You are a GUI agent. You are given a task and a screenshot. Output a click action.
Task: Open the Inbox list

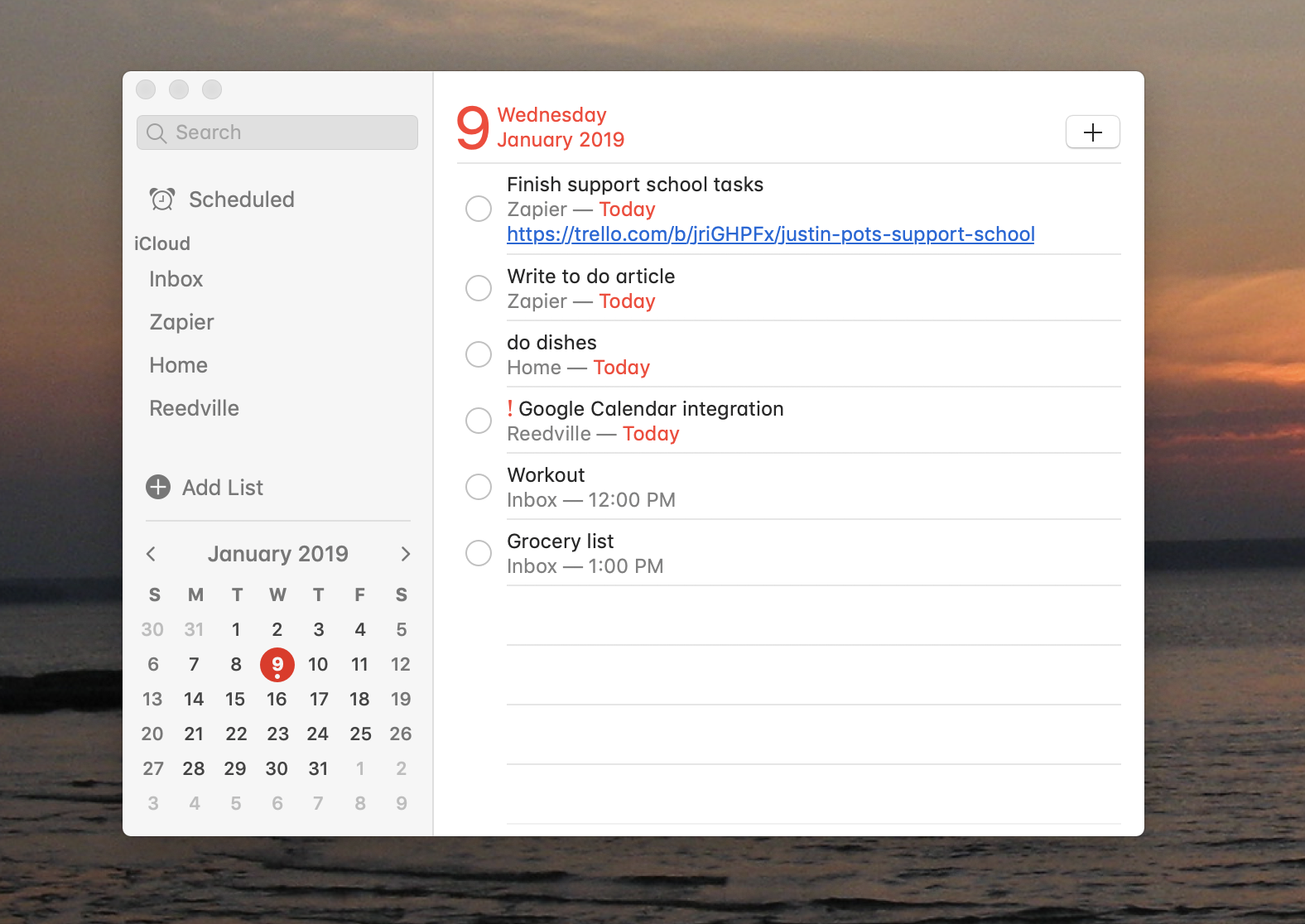[x=176, y=279]
